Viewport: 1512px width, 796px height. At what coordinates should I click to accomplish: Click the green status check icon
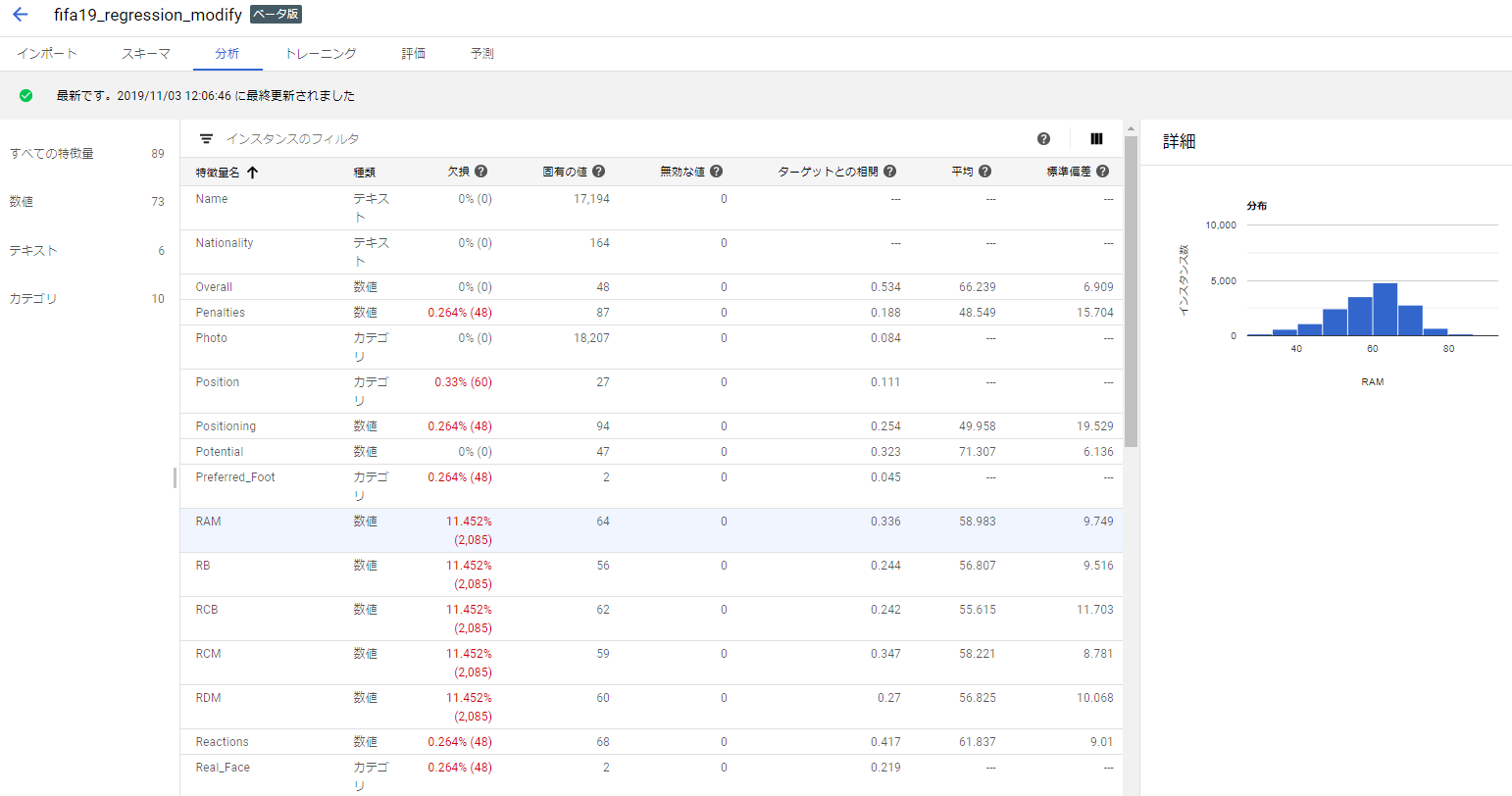tap(25, 95)
